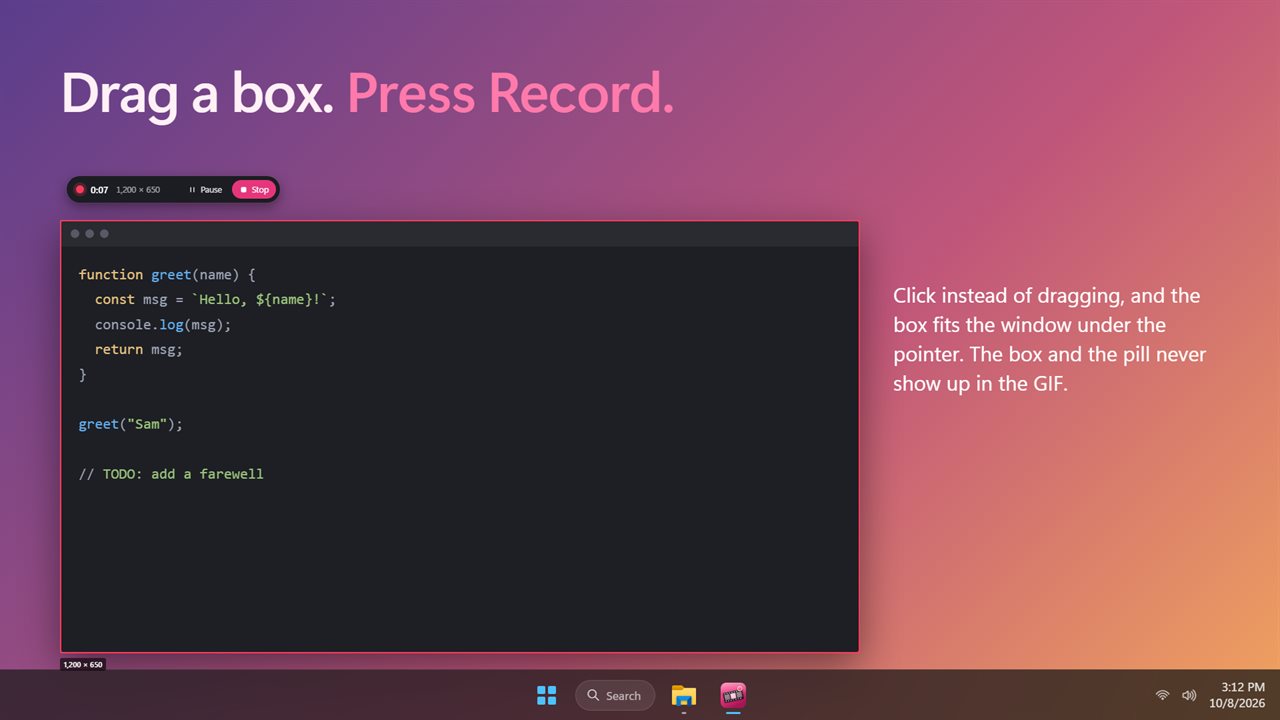Click the "console.log(msg);" line
The height and width of the screenshot is (720, 1280).
point(163,324)
